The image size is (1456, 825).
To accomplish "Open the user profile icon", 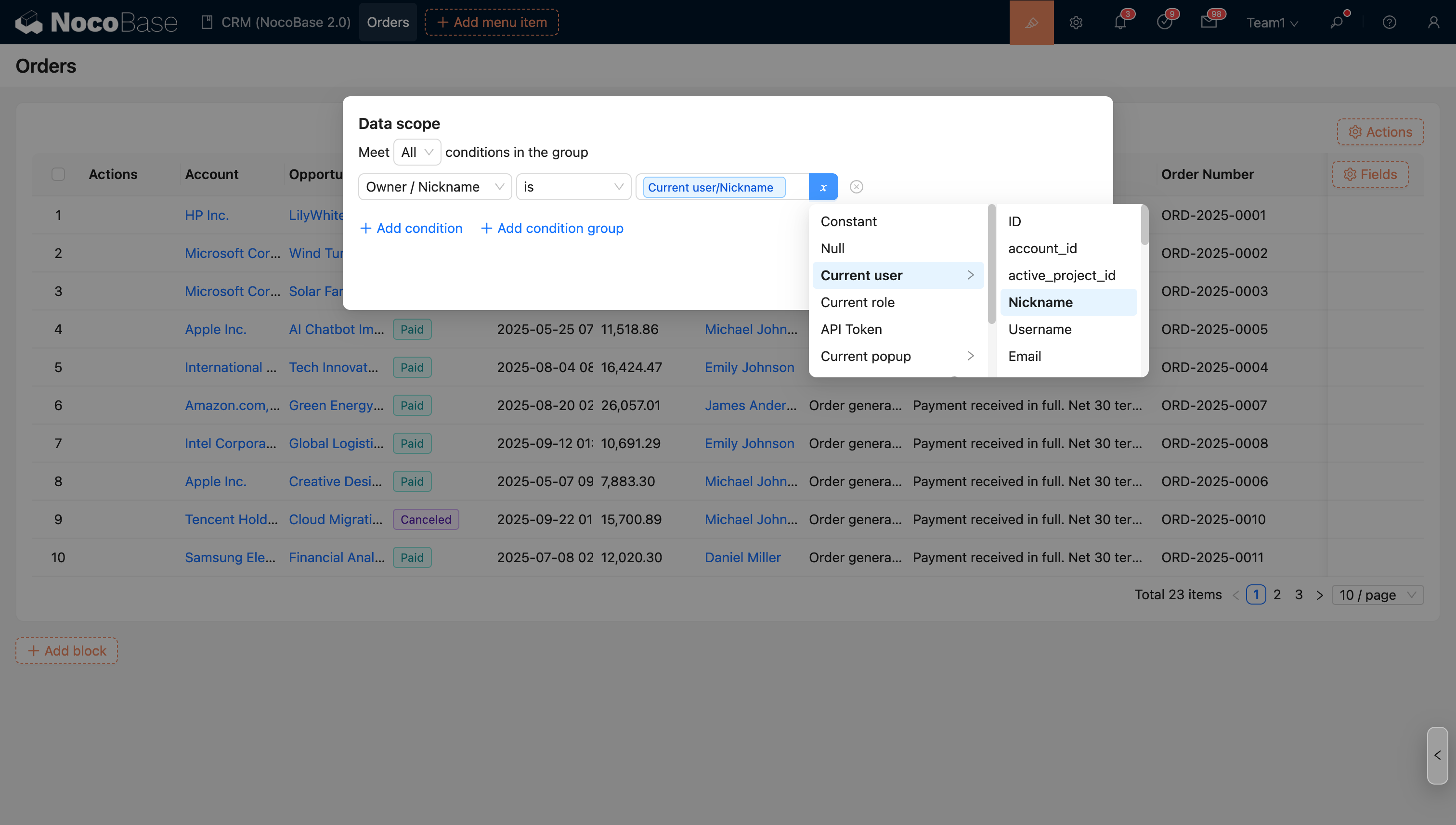I will (x=1433, y=22).
